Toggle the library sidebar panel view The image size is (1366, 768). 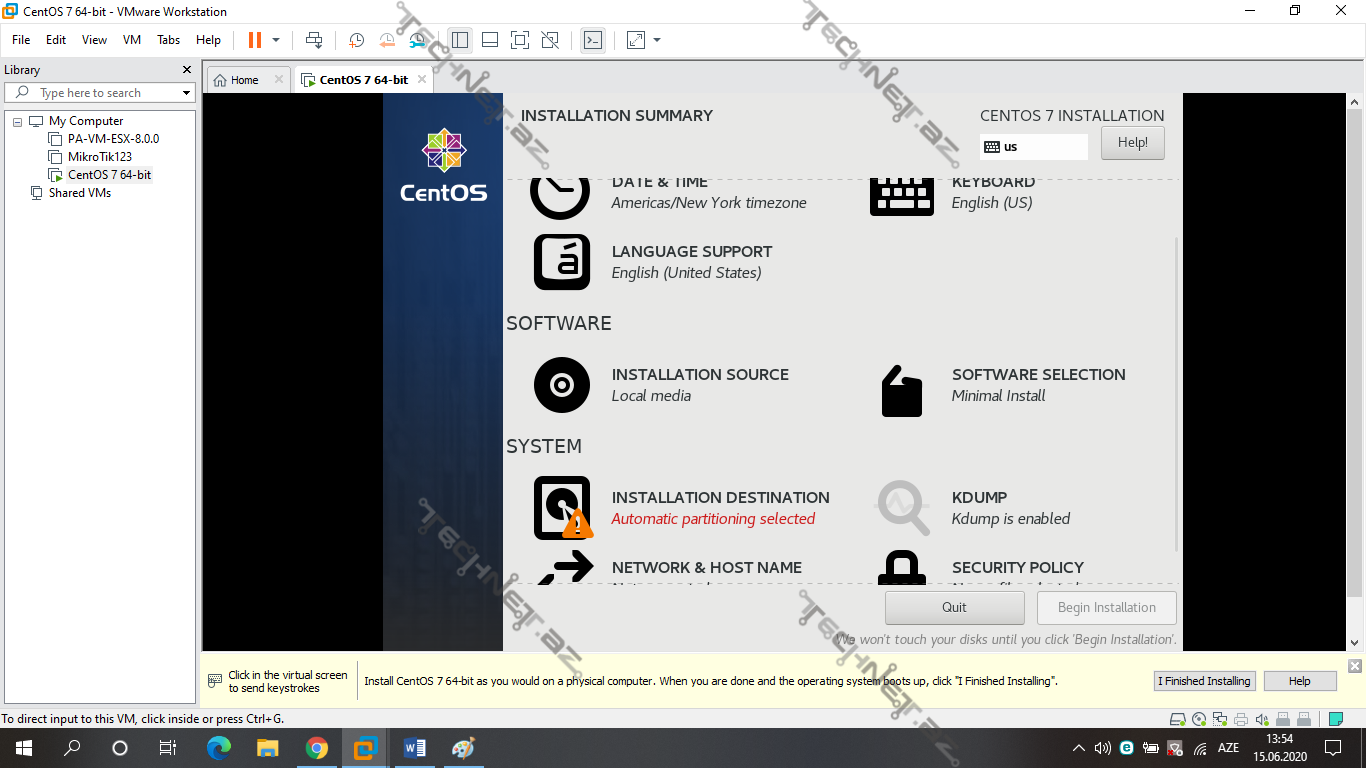[x=460, y=40]
